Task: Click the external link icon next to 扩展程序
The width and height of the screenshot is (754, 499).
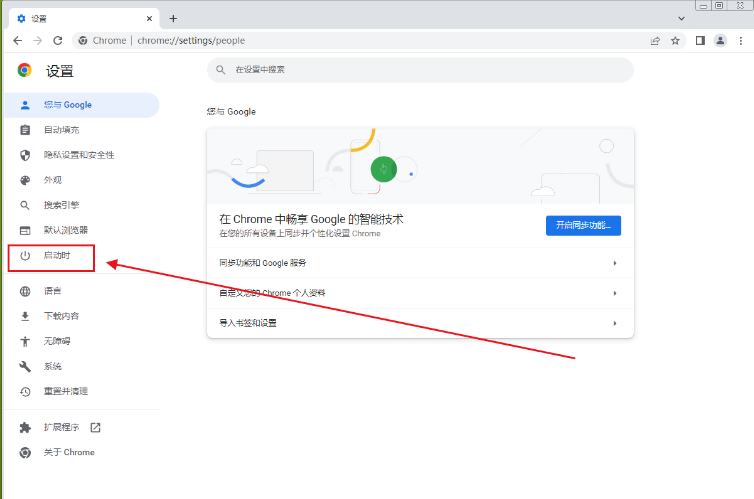Action: pyautogui.click(x=96, y=427)
